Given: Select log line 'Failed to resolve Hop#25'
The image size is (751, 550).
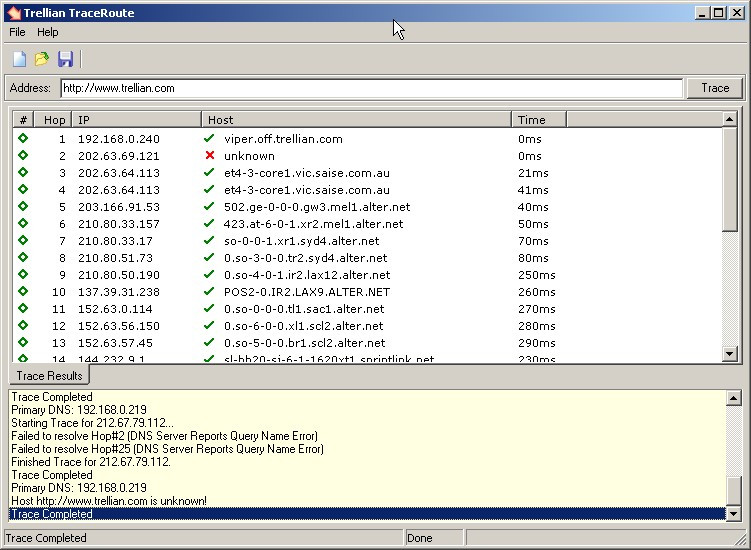Looking at the screenshot, I should [167, 449].
